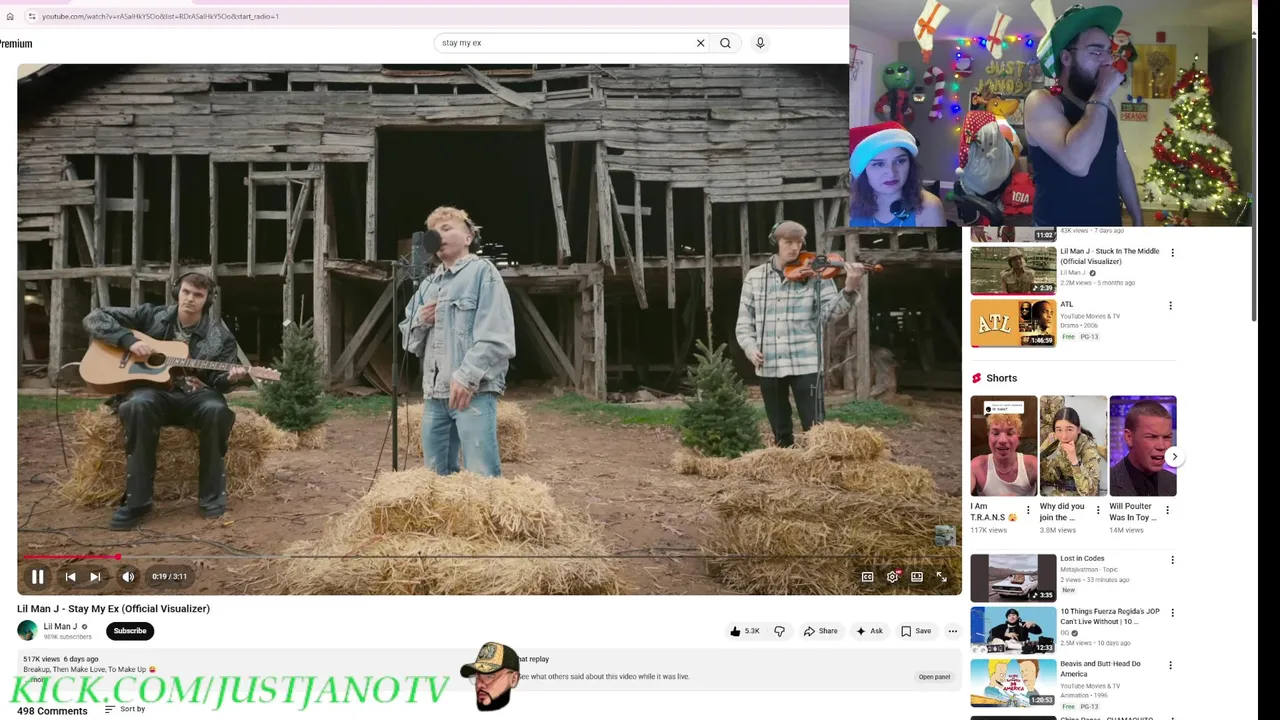Enter full screen mode
Screen dimensions: 1280x720
942,577
